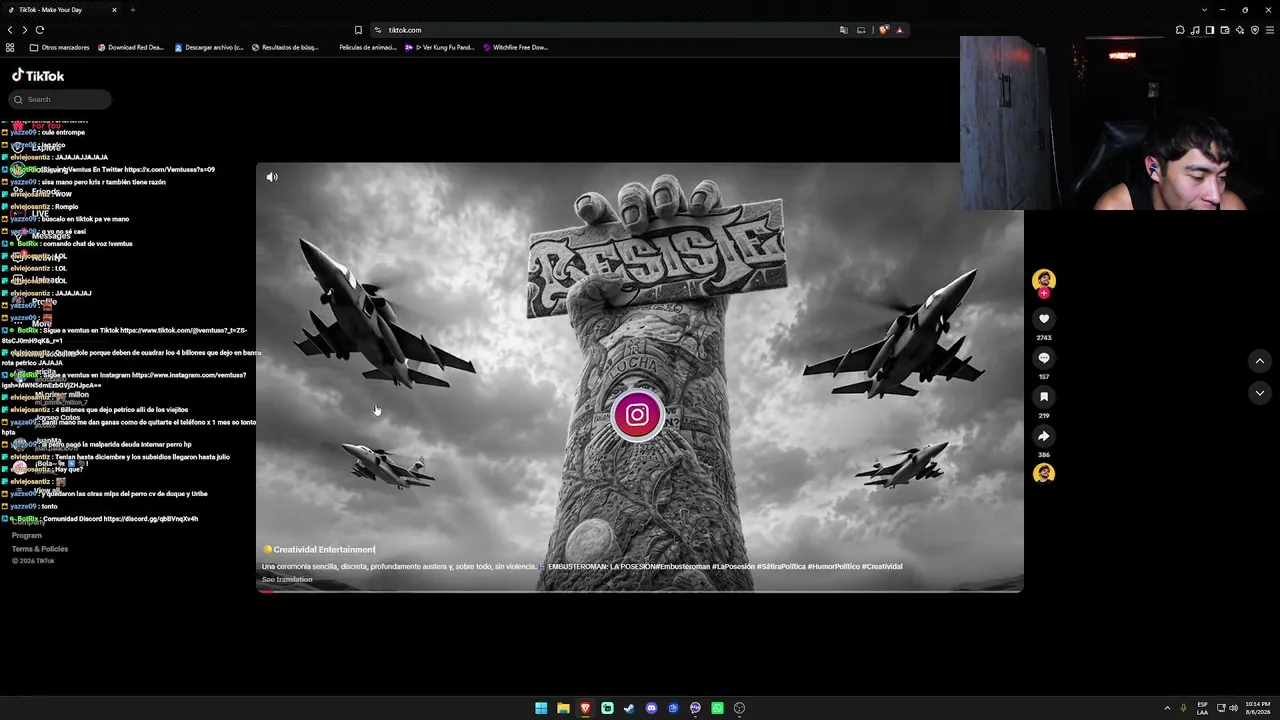Open the browser extensions puzzle icon
The width and height of the screenshot is (1280, 720).
click(x=1180, y=30)
